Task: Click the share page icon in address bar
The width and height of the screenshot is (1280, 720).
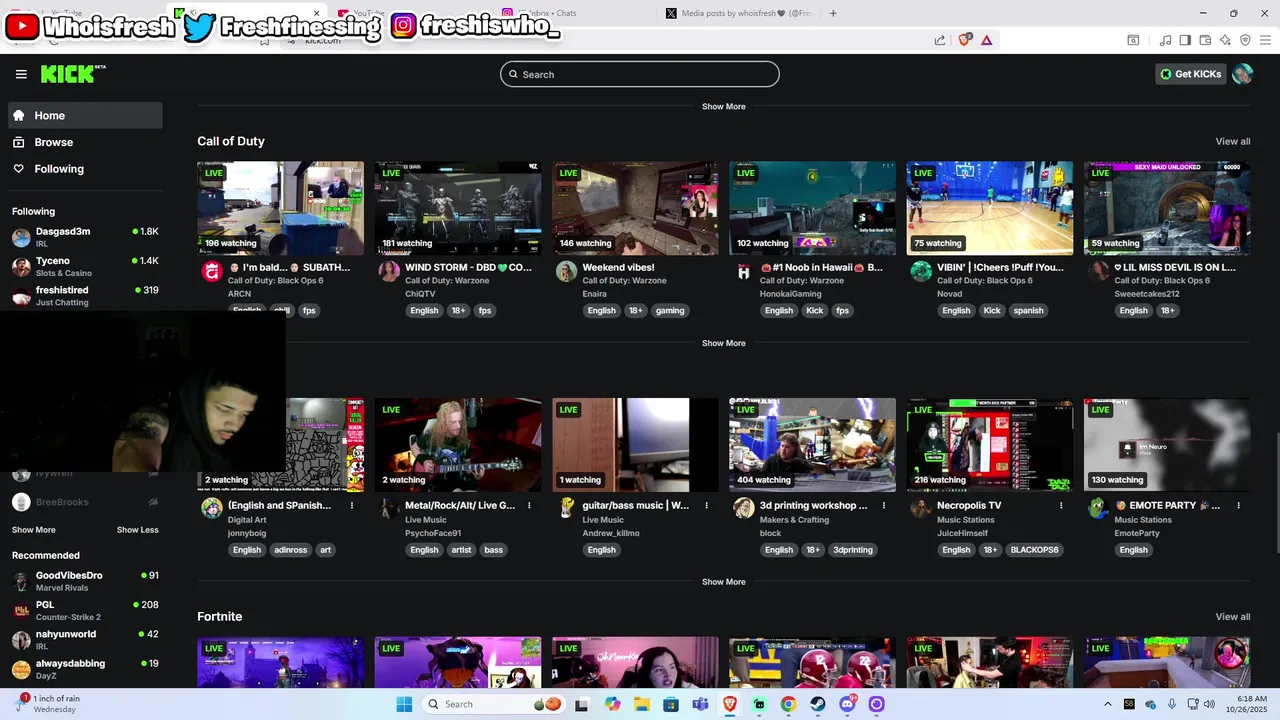Action: [940, 40]
